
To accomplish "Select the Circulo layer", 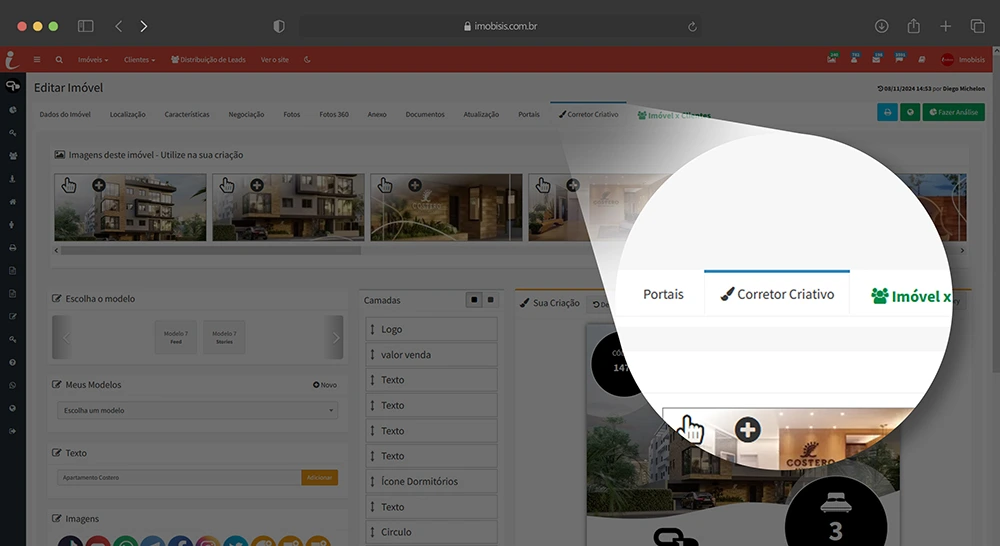I will 431,532.
